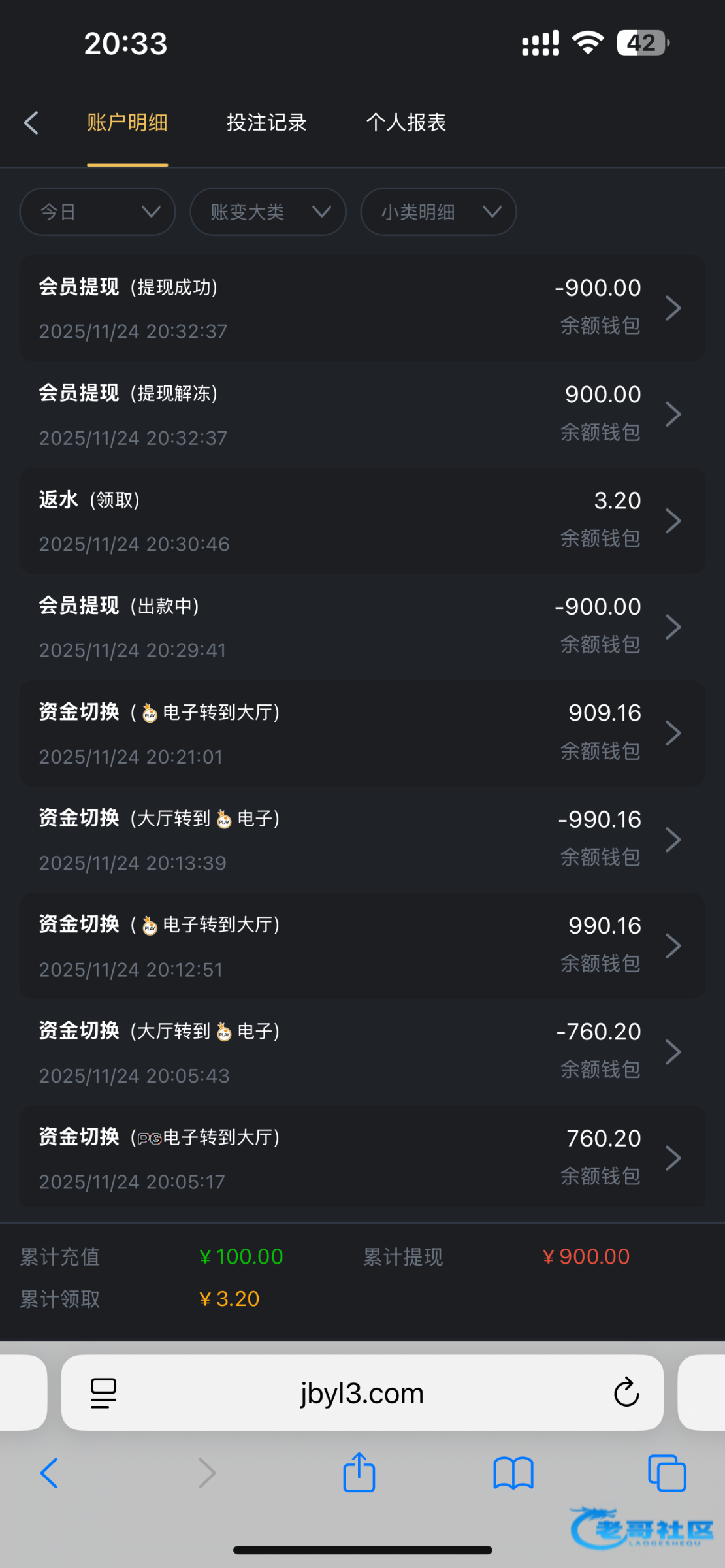Select the 账户明细 tab
The width and height of the screenshot is (725, 1568).
(x=127, y=123)
